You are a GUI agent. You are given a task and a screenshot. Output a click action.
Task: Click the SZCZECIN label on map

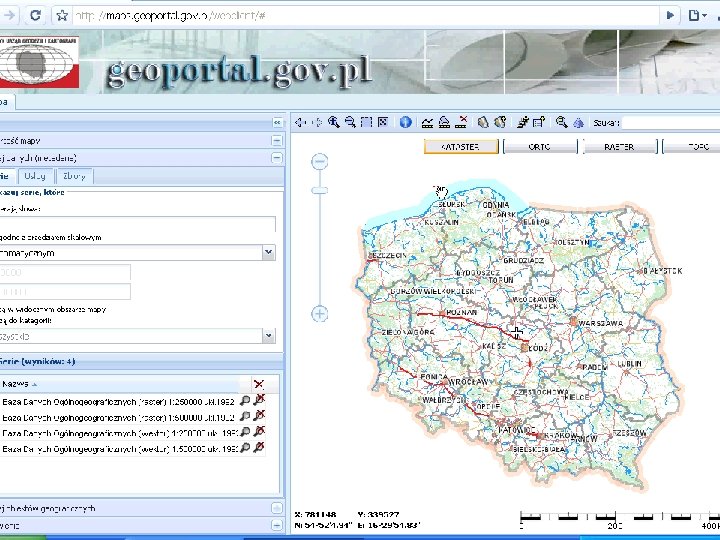(387, 255)
